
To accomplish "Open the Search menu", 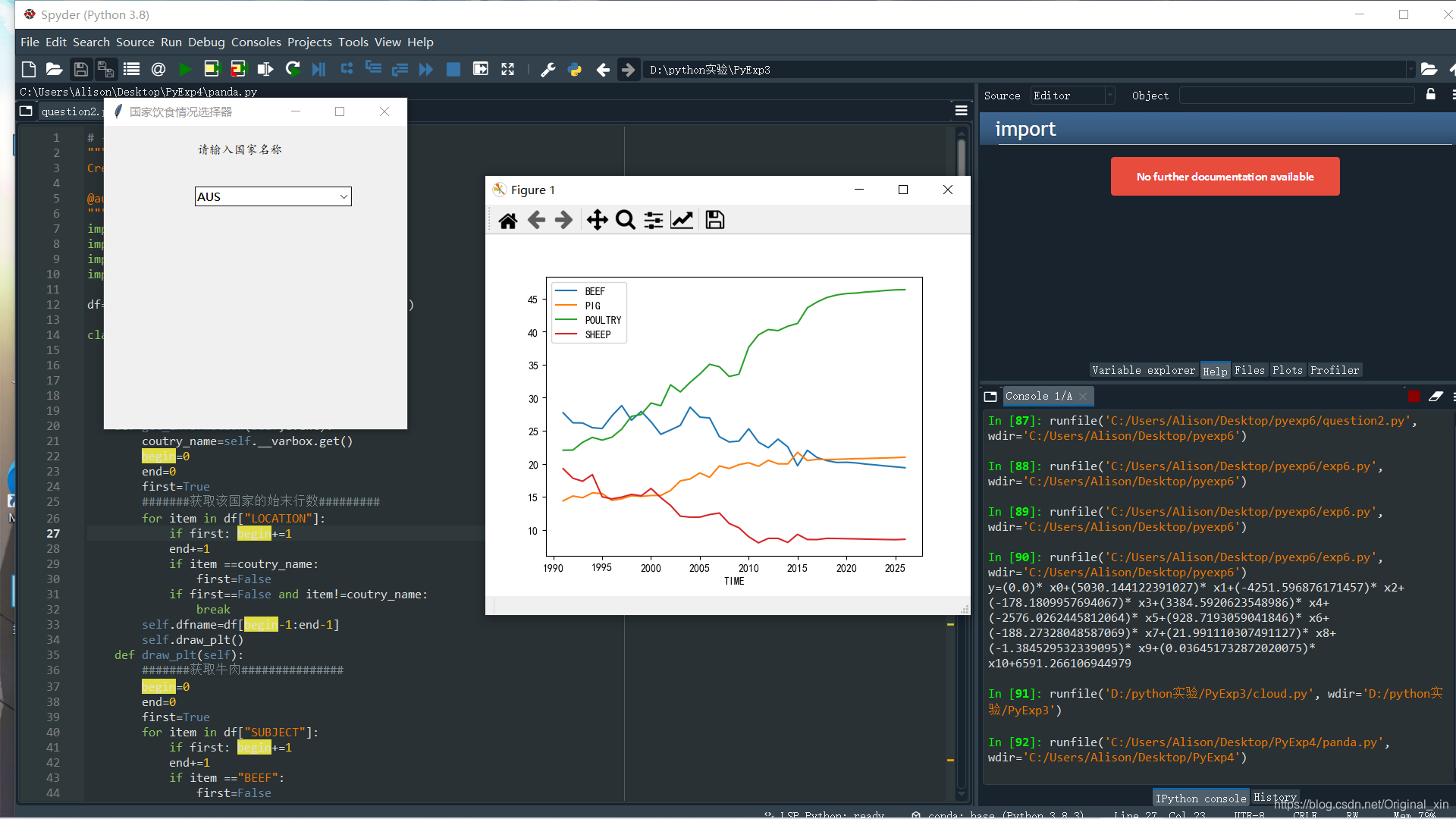I will coord(91,42).
